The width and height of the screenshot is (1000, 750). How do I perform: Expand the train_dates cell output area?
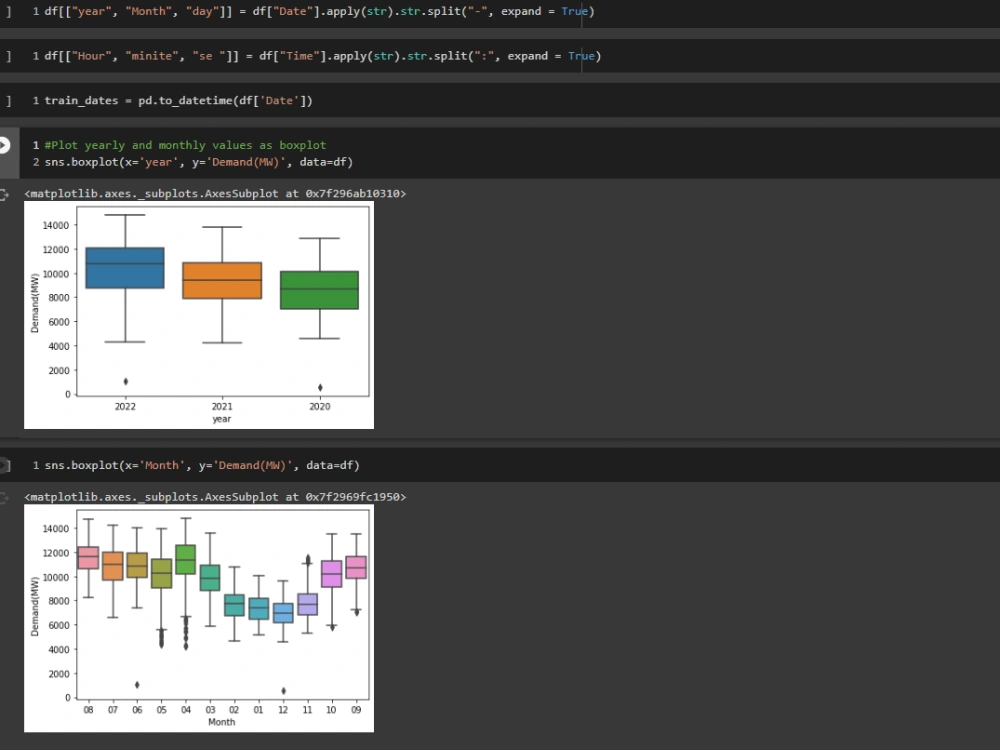8,100
